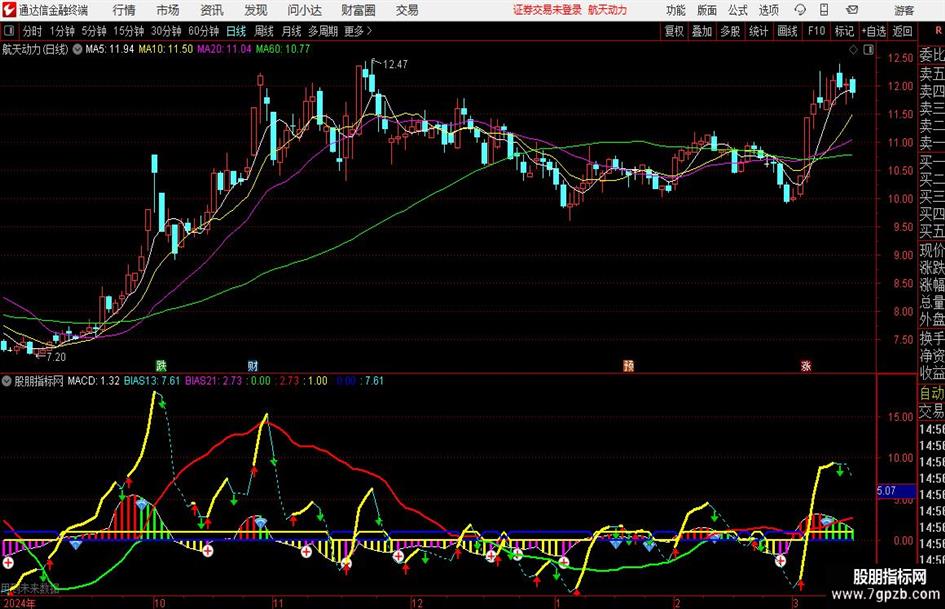The height and width of the screenshot is (609, 945).
Task: Click the red 航天动力 stock name link
Action: [x=608, y=10]
